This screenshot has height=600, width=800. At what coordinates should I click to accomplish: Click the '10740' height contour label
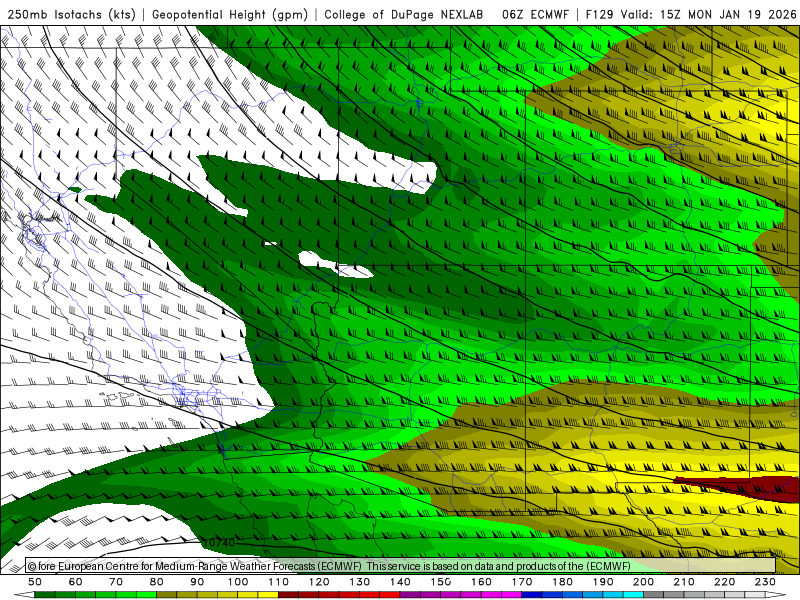coord(218,542)
